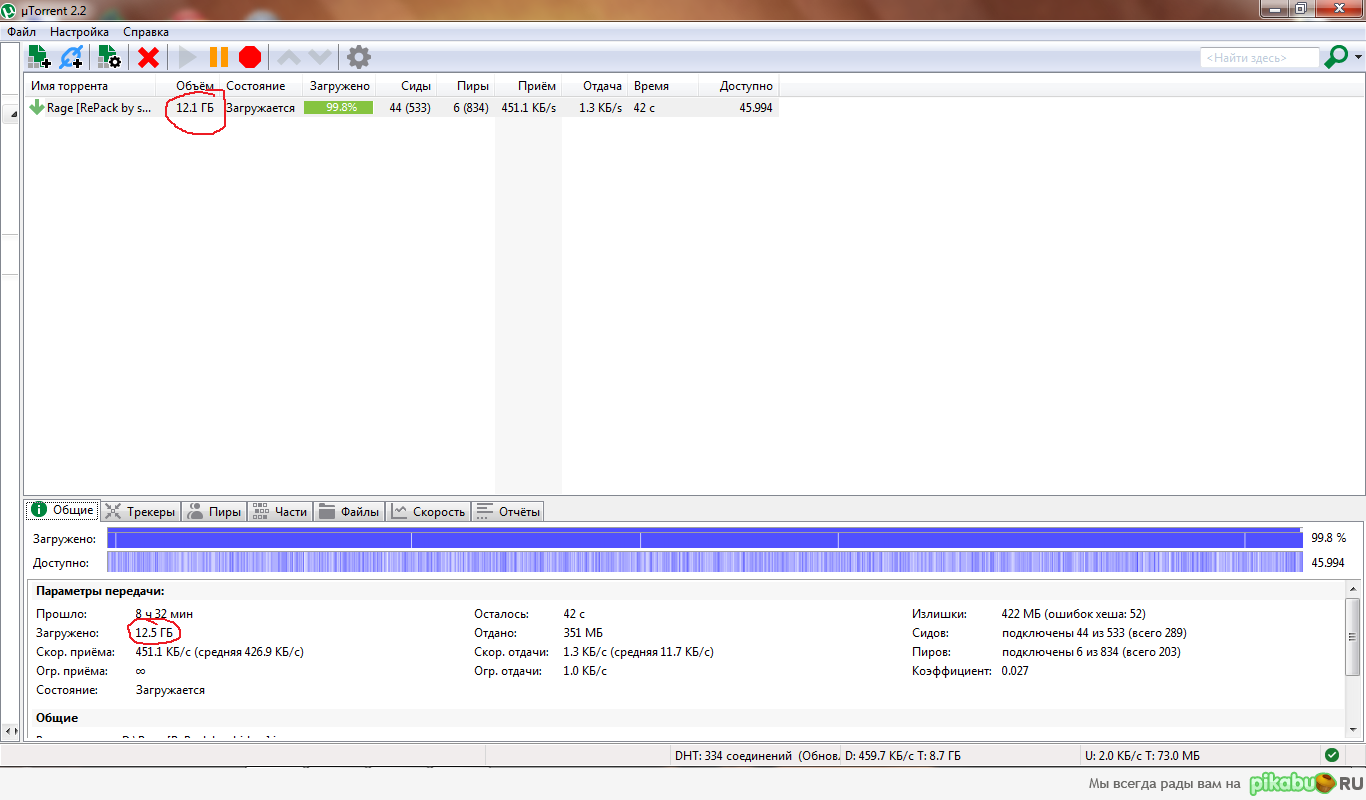Open the Файл menu
This screenshot has height=800, width=1366.
(x=22, y=32)
